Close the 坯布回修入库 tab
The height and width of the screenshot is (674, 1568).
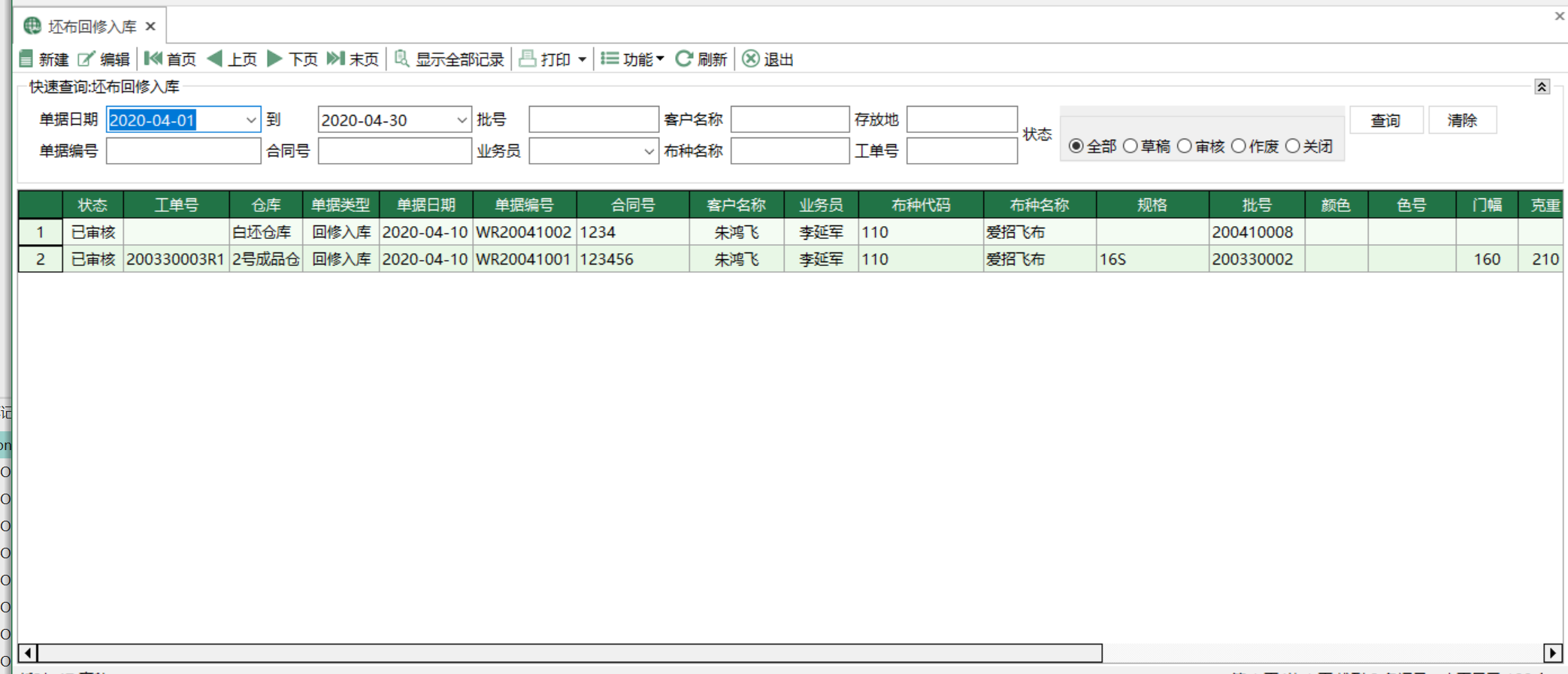click(150, 26)
